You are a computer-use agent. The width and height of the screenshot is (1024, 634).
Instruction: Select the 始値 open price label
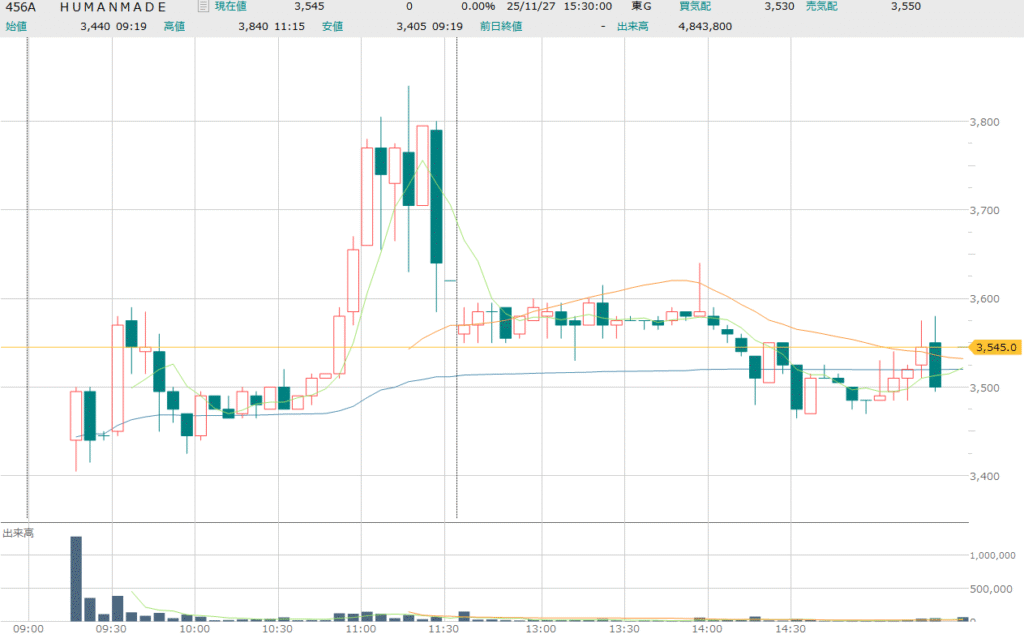point(17,26)
